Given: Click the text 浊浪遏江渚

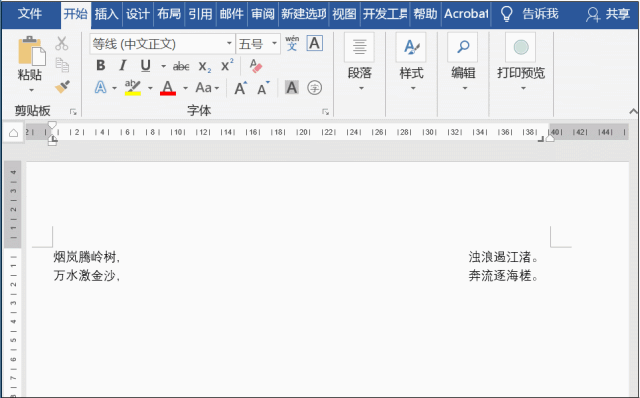Looking at the screenshot, I should point(500,257).
